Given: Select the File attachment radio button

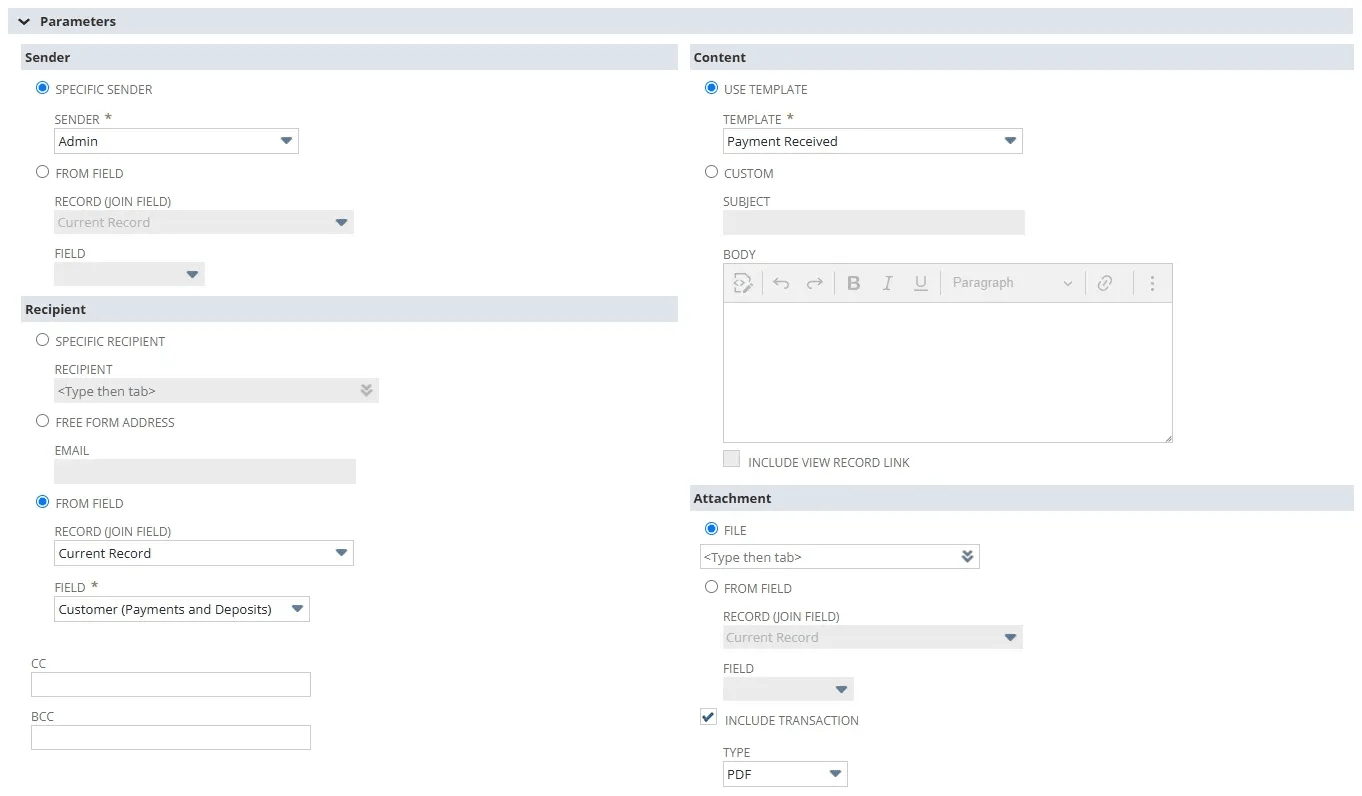Looking at the screenshot, I should pyautogui.click(x=711, y=529).
